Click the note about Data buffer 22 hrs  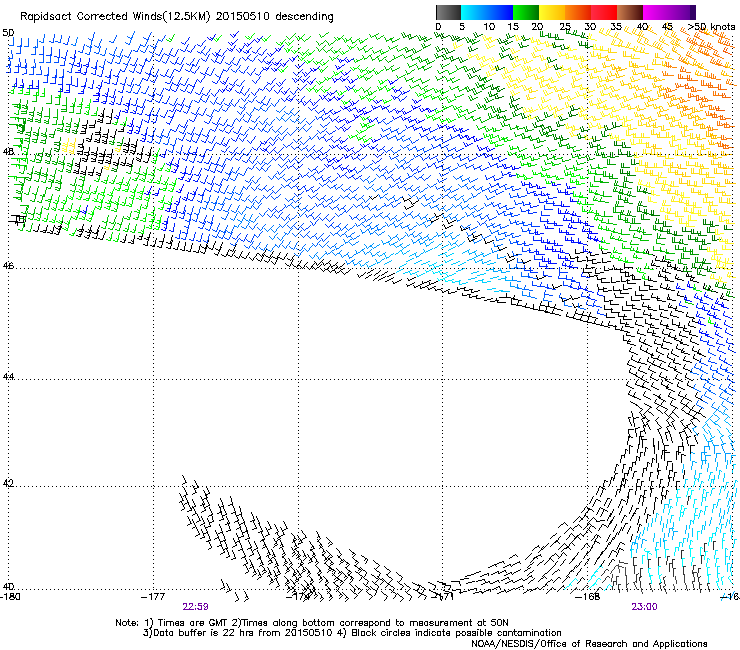pyautogui.click(x=237, y=633)
